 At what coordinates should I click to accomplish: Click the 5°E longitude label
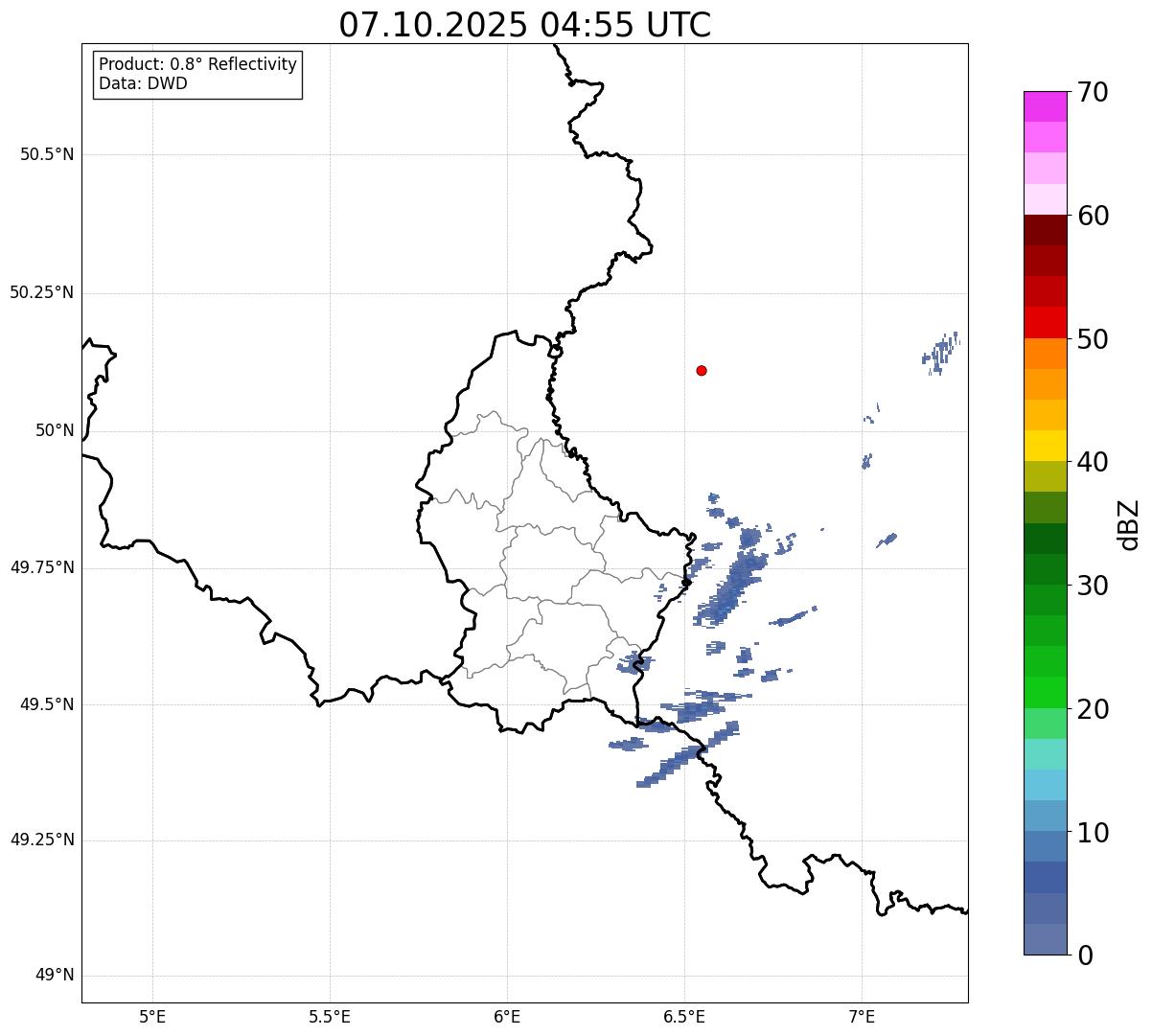(152, 1016)
